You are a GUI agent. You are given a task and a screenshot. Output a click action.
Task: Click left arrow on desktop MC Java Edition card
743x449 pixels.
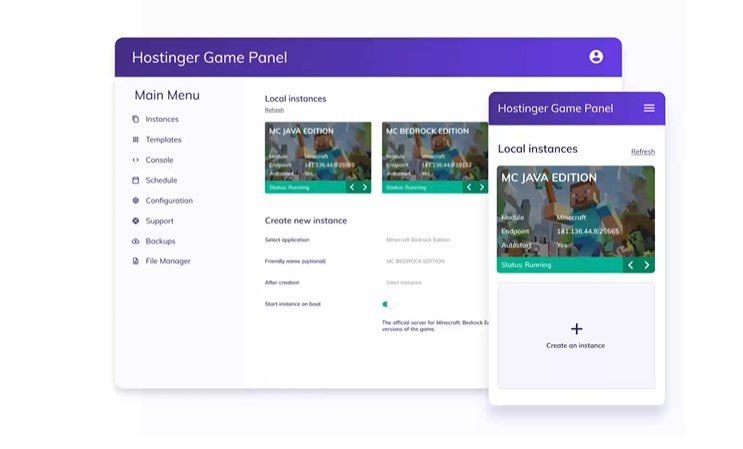[x=352, y=187]
